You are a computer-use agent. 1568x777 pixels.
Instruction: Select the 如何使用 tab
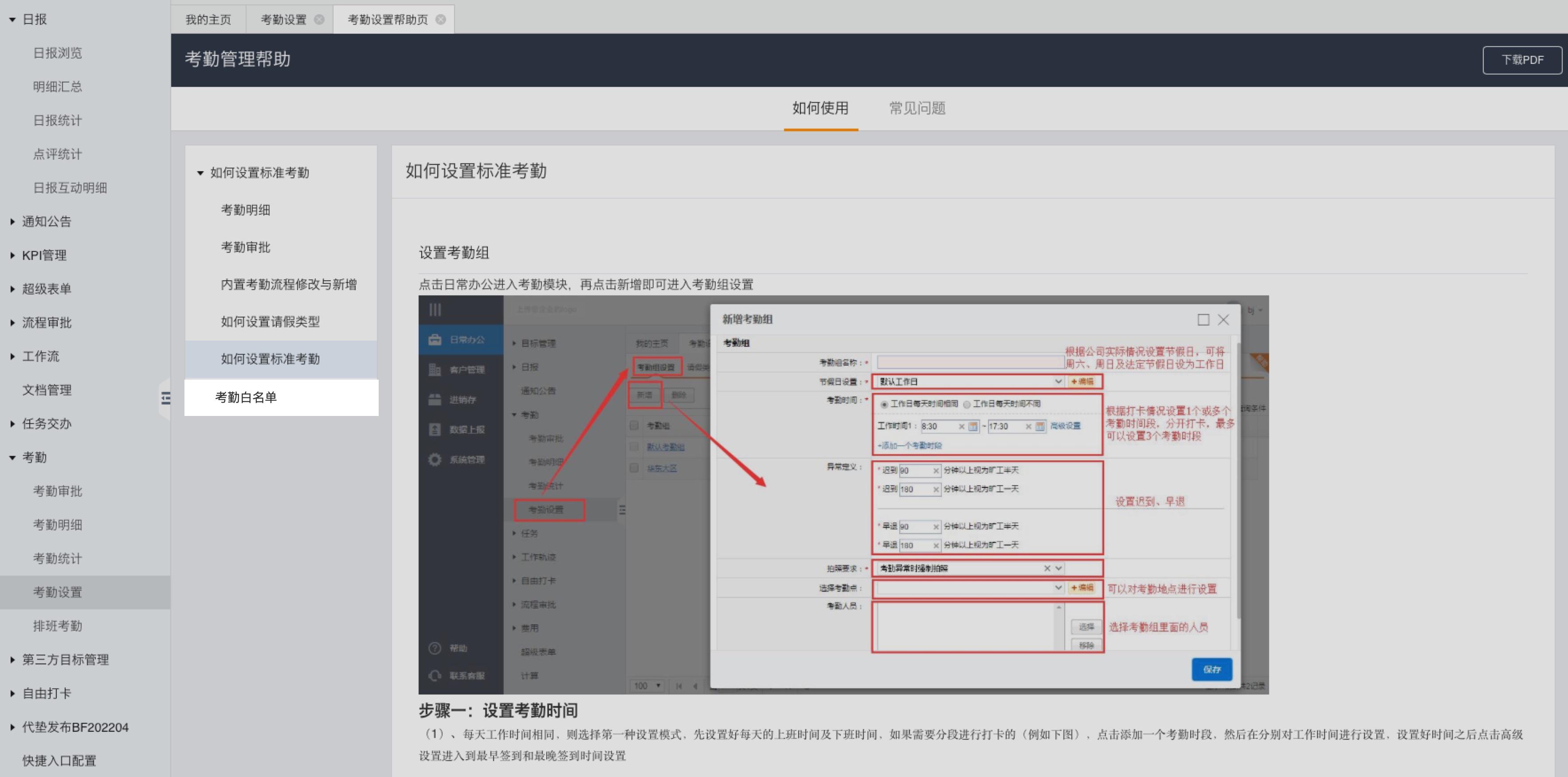pyautogui.click(x=820, y=108)
